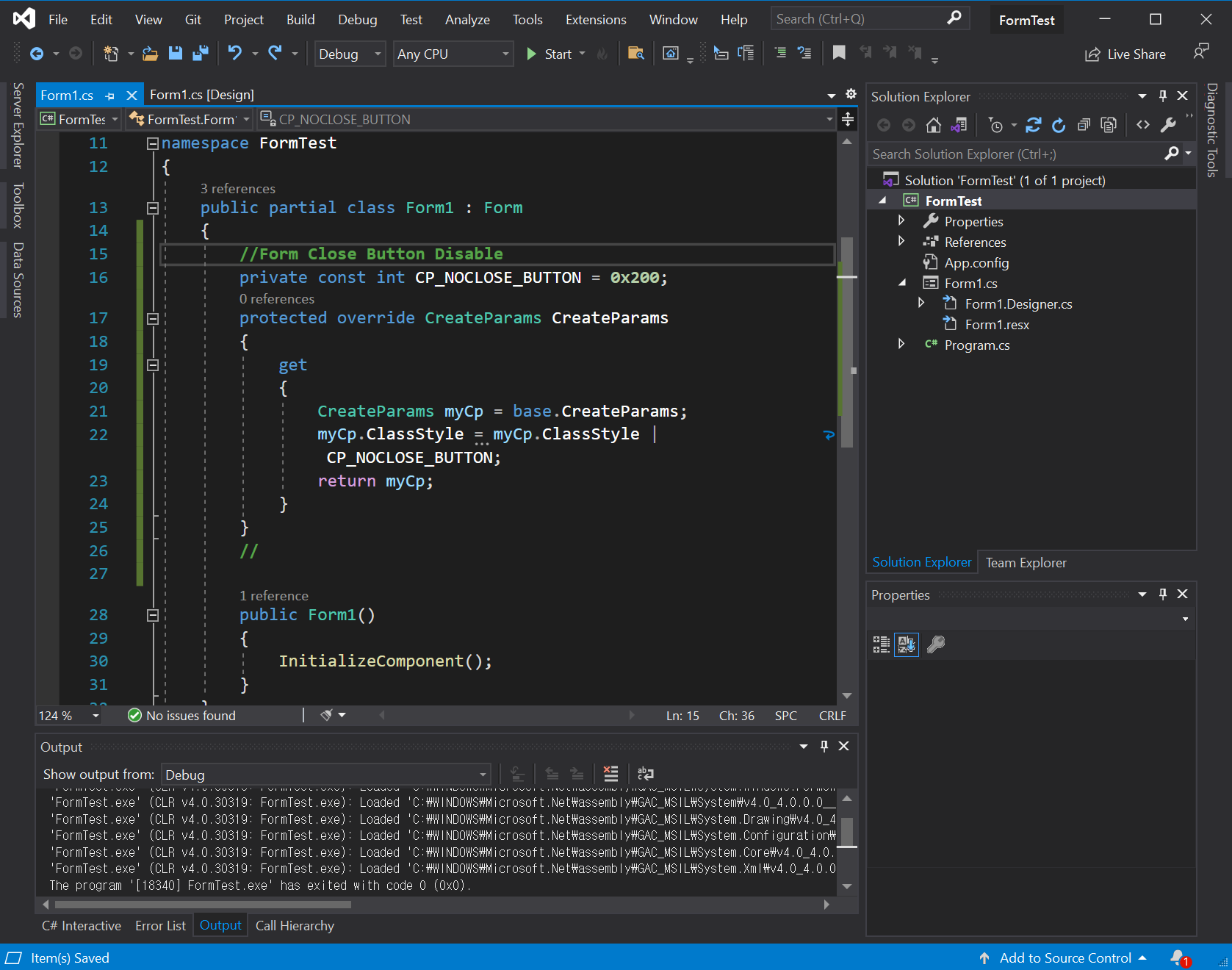
Task: Toggle alphabetical sort in Properties panel
Action: [x=906, y=644]
